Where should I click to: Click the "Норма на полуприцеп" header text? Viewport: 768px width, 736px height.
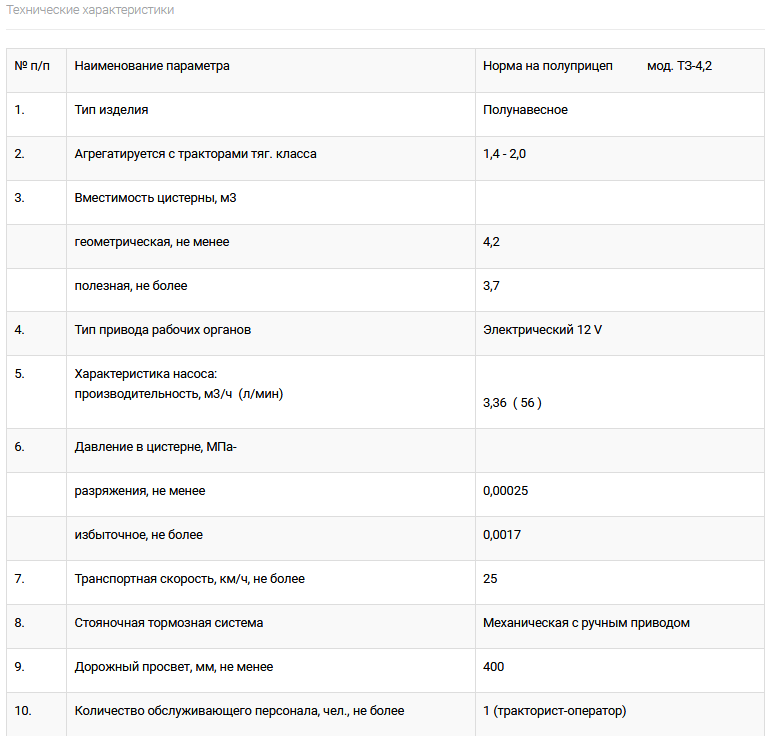tap(547, 66)
